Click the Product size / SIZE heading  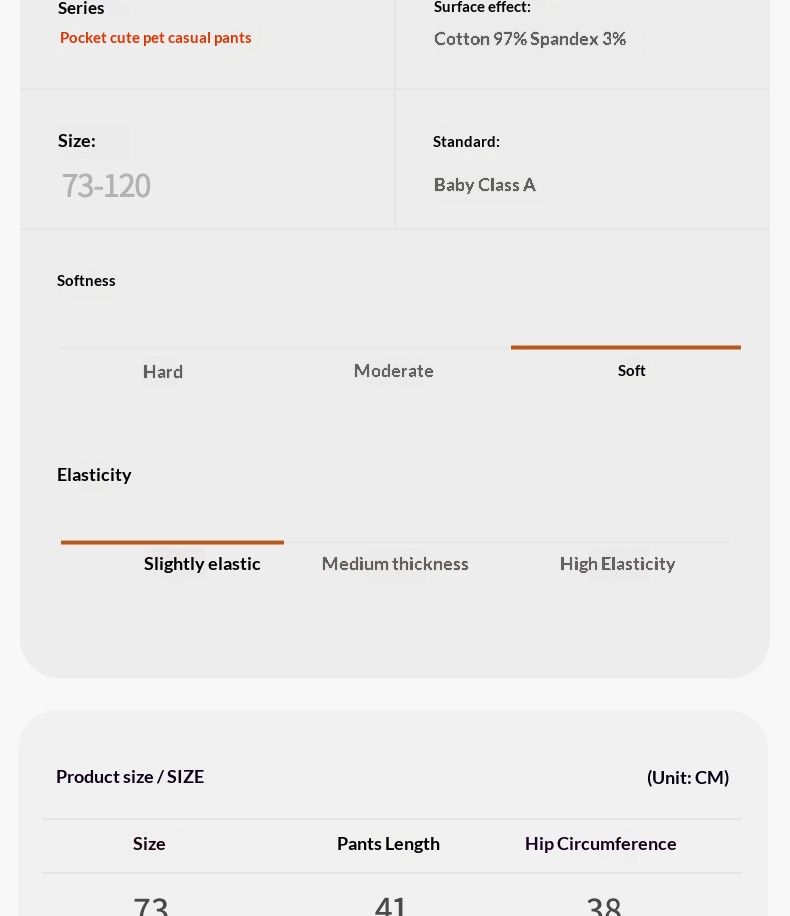(x=130, y=776)
